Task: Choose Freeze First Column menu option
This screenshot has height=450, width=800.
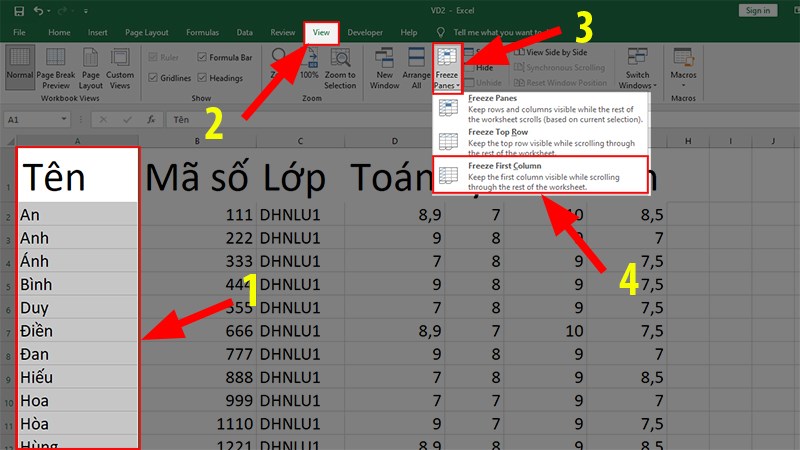Action: pyautogui.click(x=541, y=176)
